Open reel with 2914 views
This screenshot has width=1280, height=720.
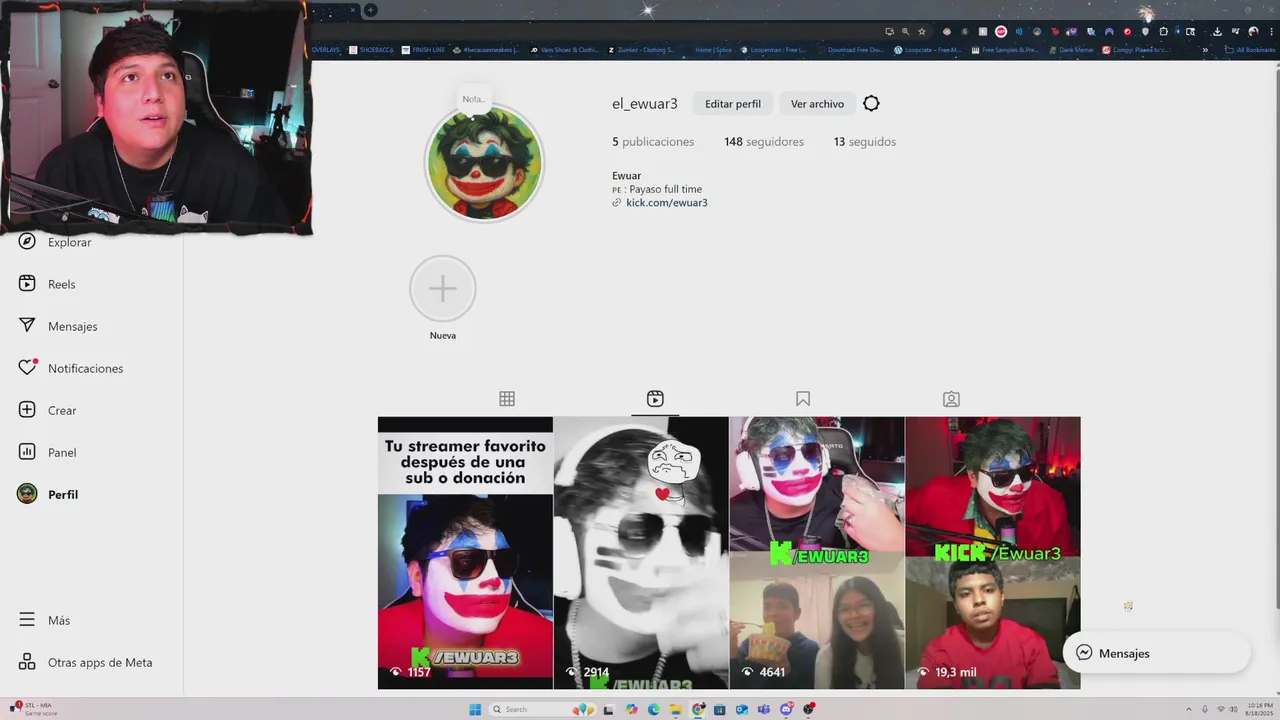tap(641, 553)
